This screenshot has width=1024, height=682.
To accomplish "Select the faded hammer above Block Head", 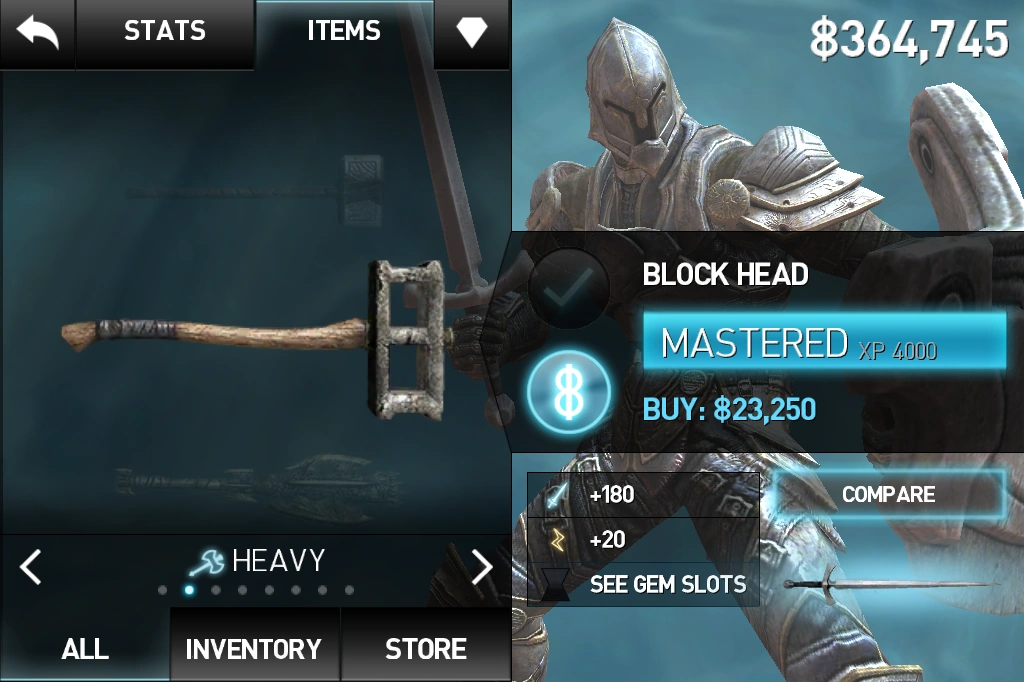I will pos(255,191).
